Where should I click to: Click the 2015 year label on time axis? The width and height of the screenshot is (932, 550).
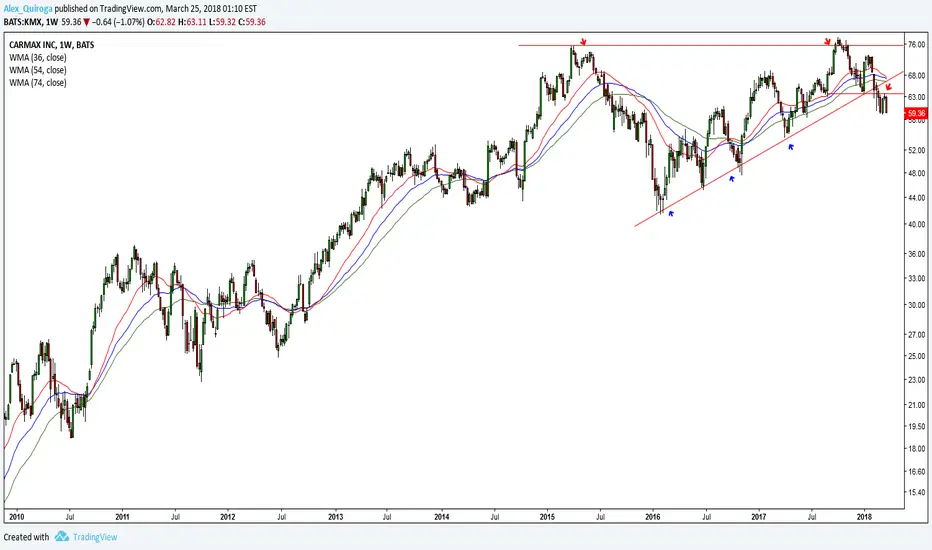point(547,517)
